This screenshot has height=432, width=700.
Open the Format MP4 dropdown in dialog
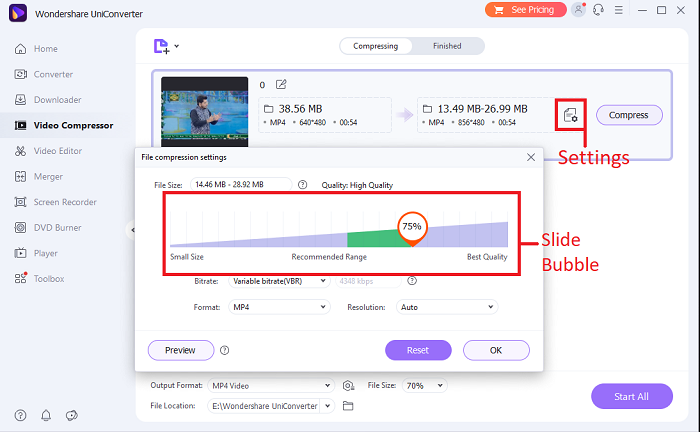[279, 307]
